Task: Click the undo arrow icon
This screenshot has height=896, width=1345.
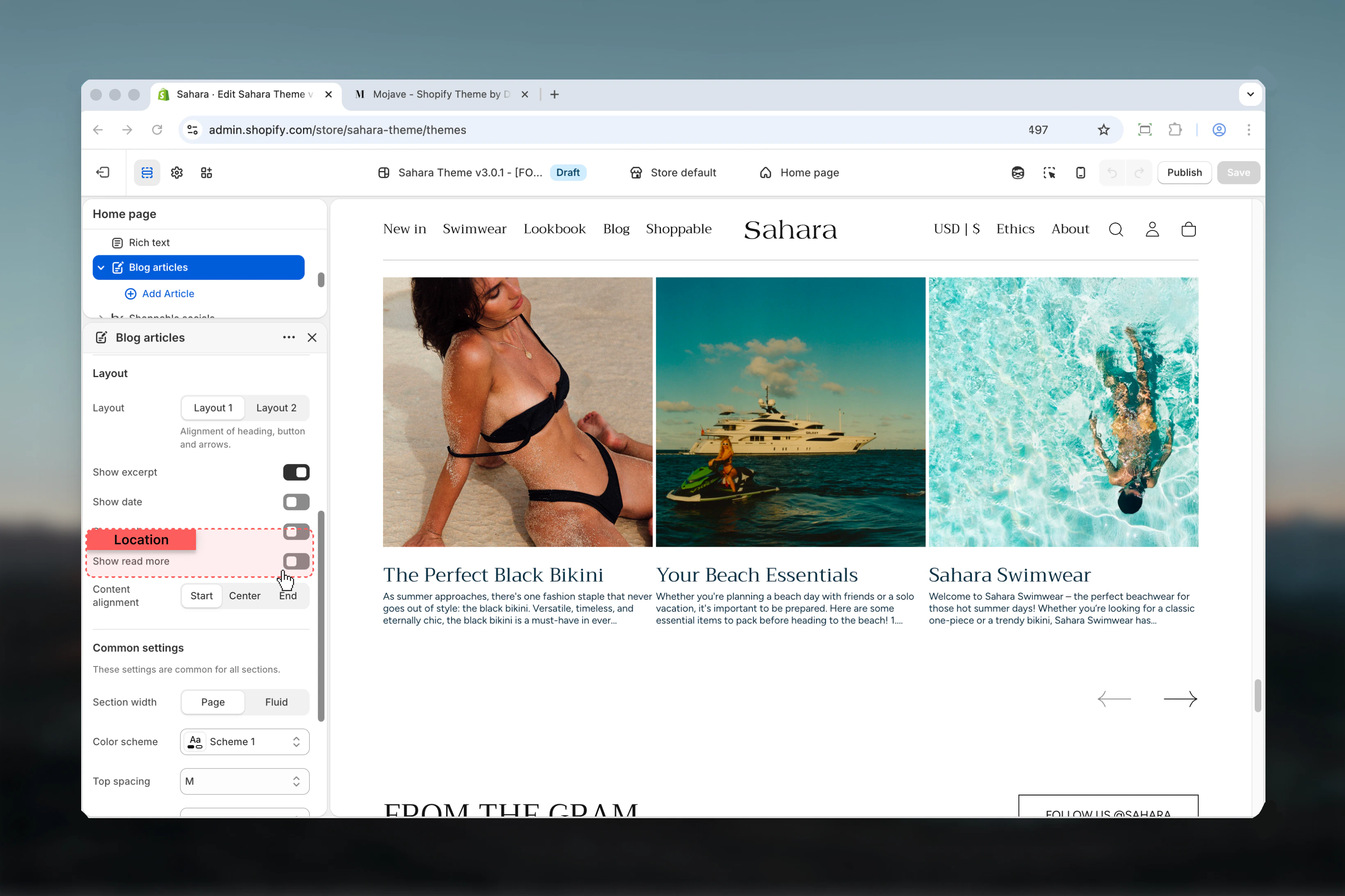Action: tap(1112, 173)
